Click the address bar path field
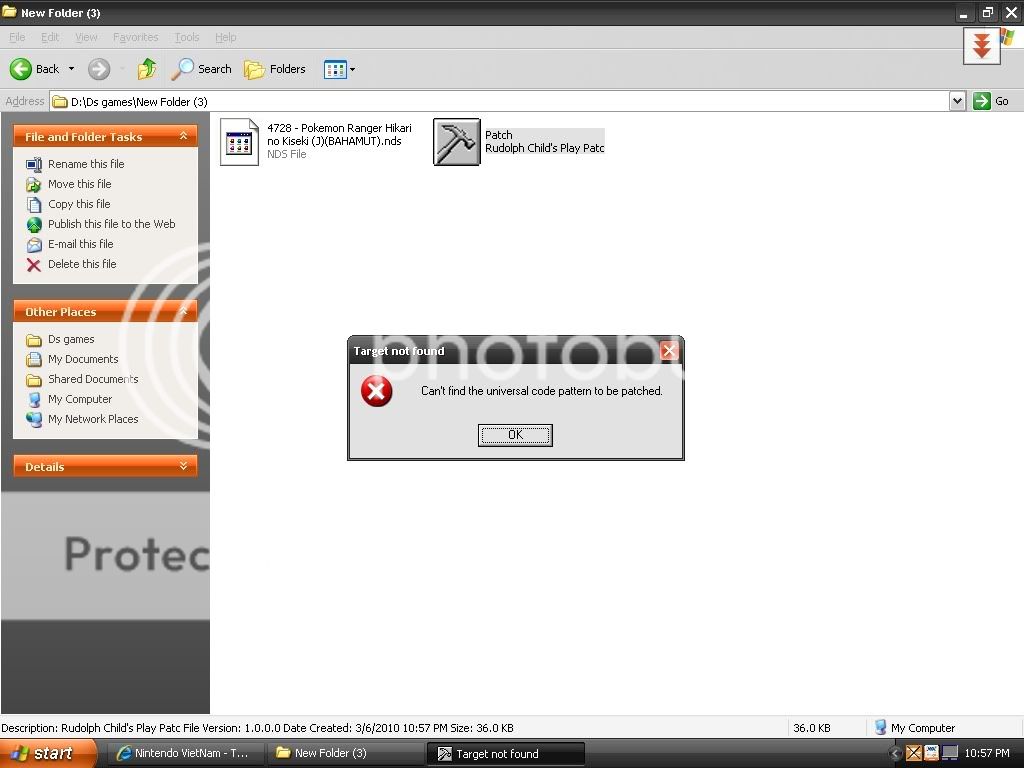The height and width of the screenshot is (768, 1024). click(x=500, y=101)
